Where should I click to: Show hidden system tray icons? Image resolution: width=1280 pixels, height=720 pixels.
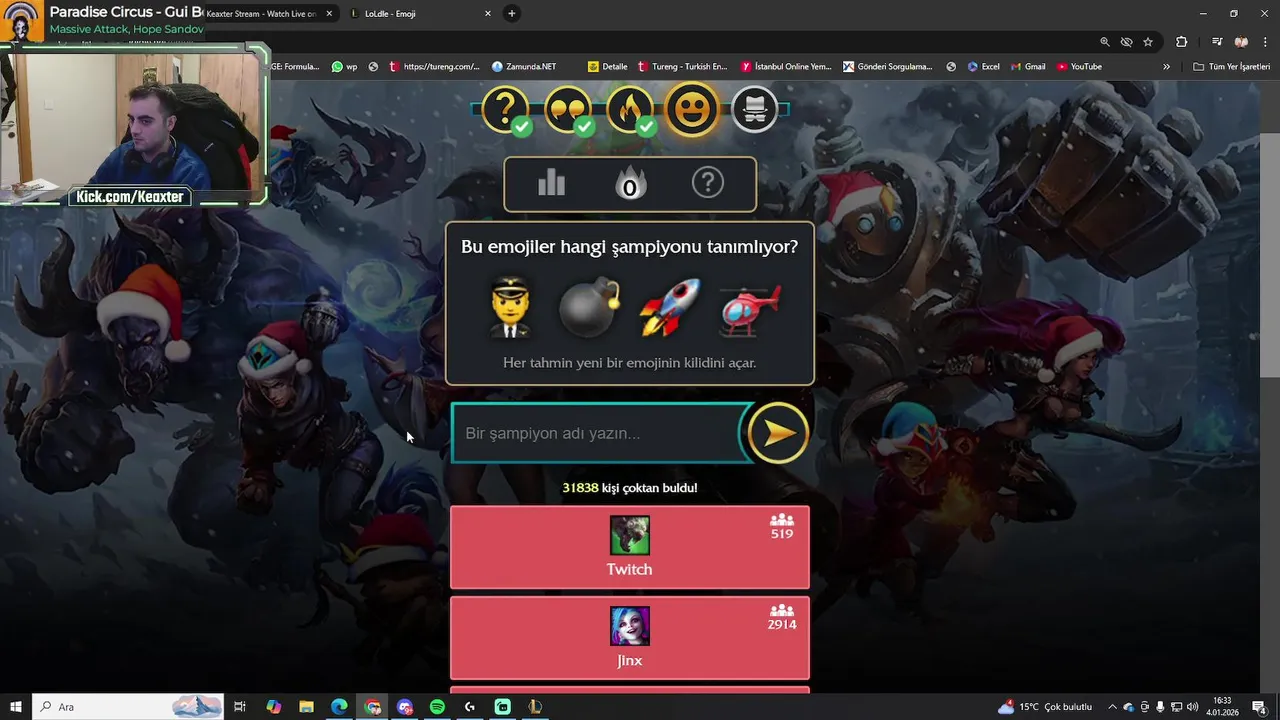pos(1112,707)
